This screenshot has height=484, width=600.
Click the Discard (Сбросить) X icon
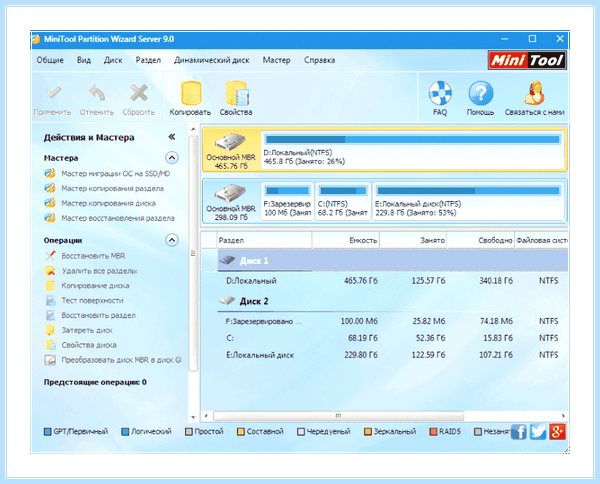139,93
